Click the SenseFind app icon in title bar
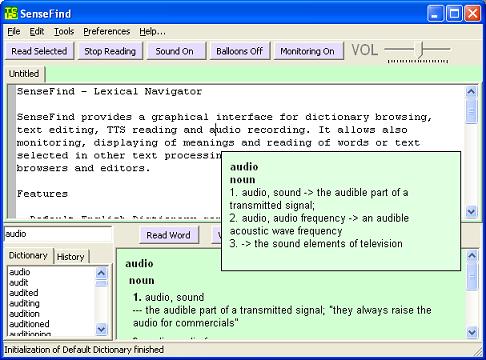 (x=11, y=13)
